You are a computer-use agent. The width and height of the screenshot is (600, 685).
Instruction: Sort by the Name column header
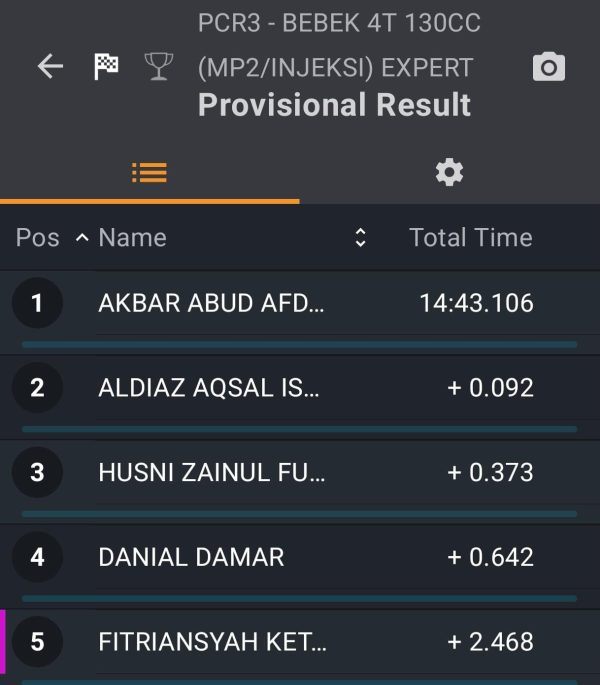click(x=132, y=238)
